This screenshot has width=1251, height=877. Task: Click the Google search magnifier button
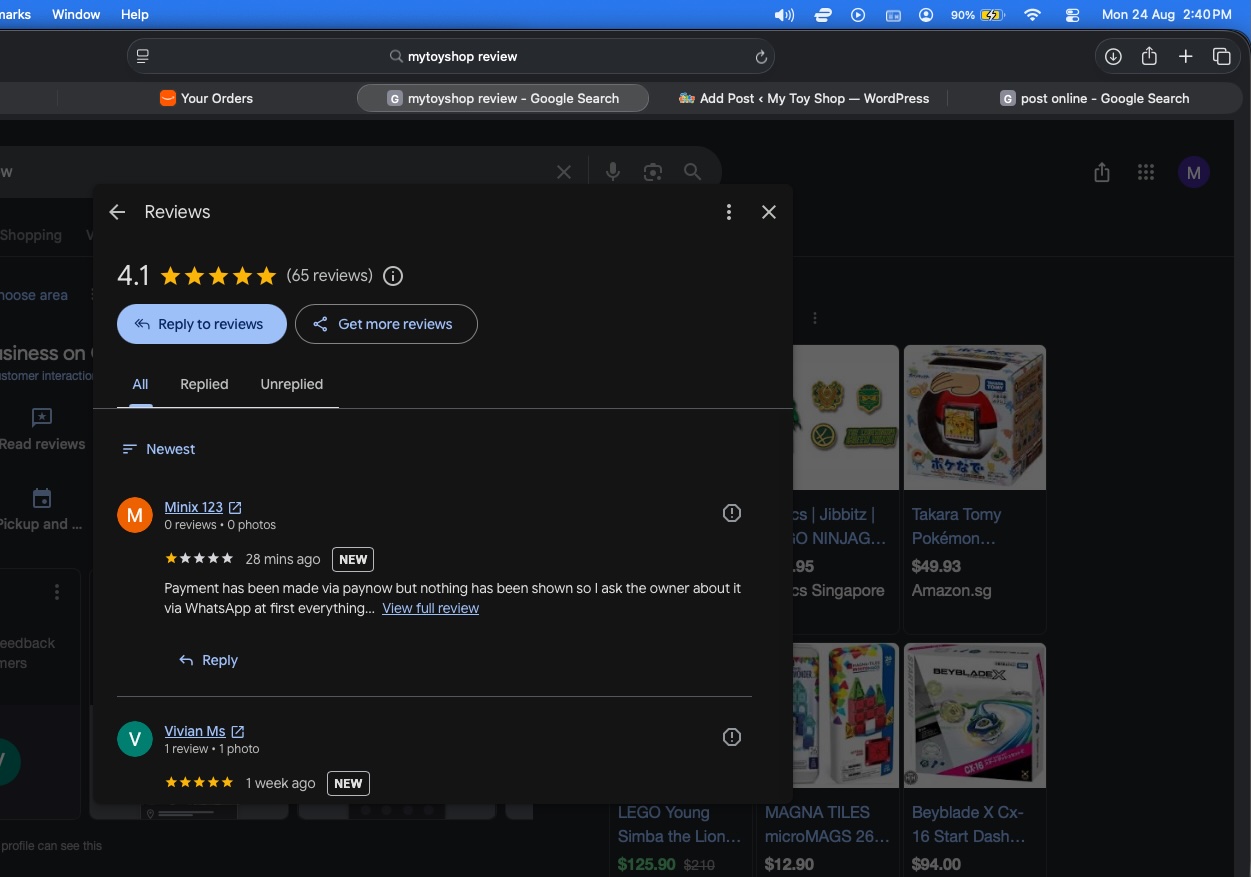(x=692, y=172)
